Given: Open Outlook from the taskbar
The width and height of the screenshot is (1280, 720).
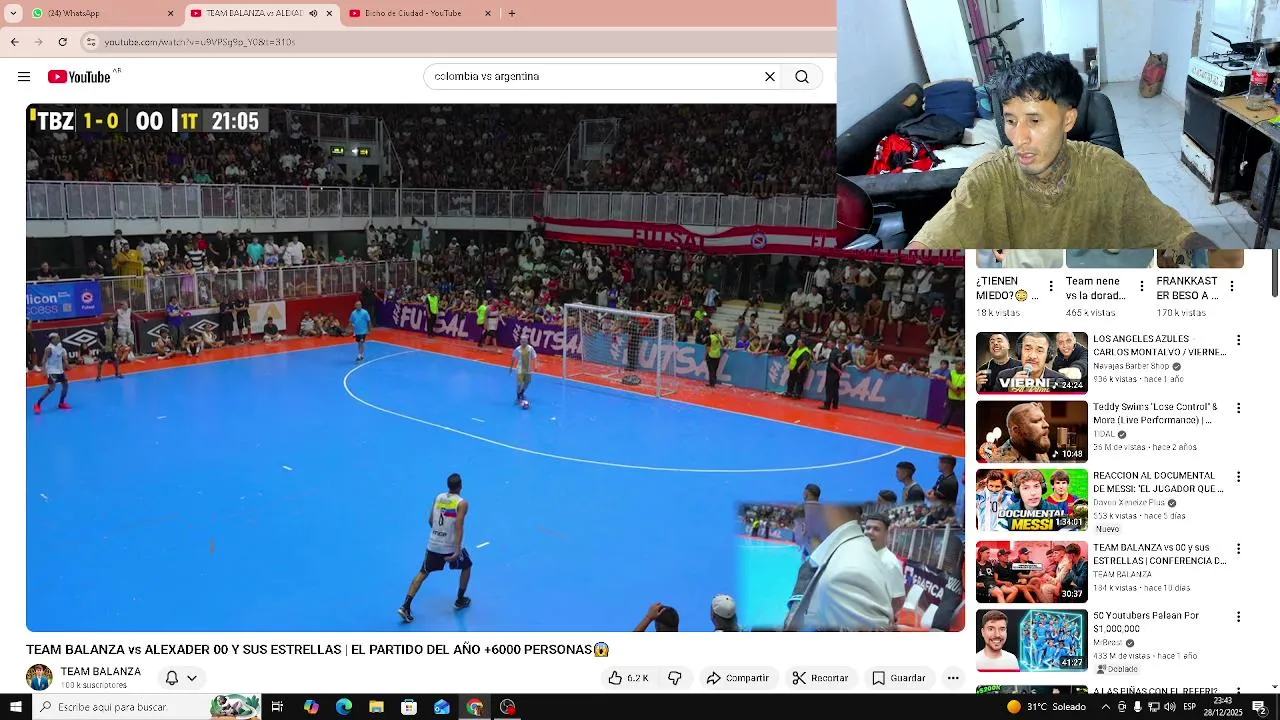Looking at the screenshot, I should (x=442, y=707).
